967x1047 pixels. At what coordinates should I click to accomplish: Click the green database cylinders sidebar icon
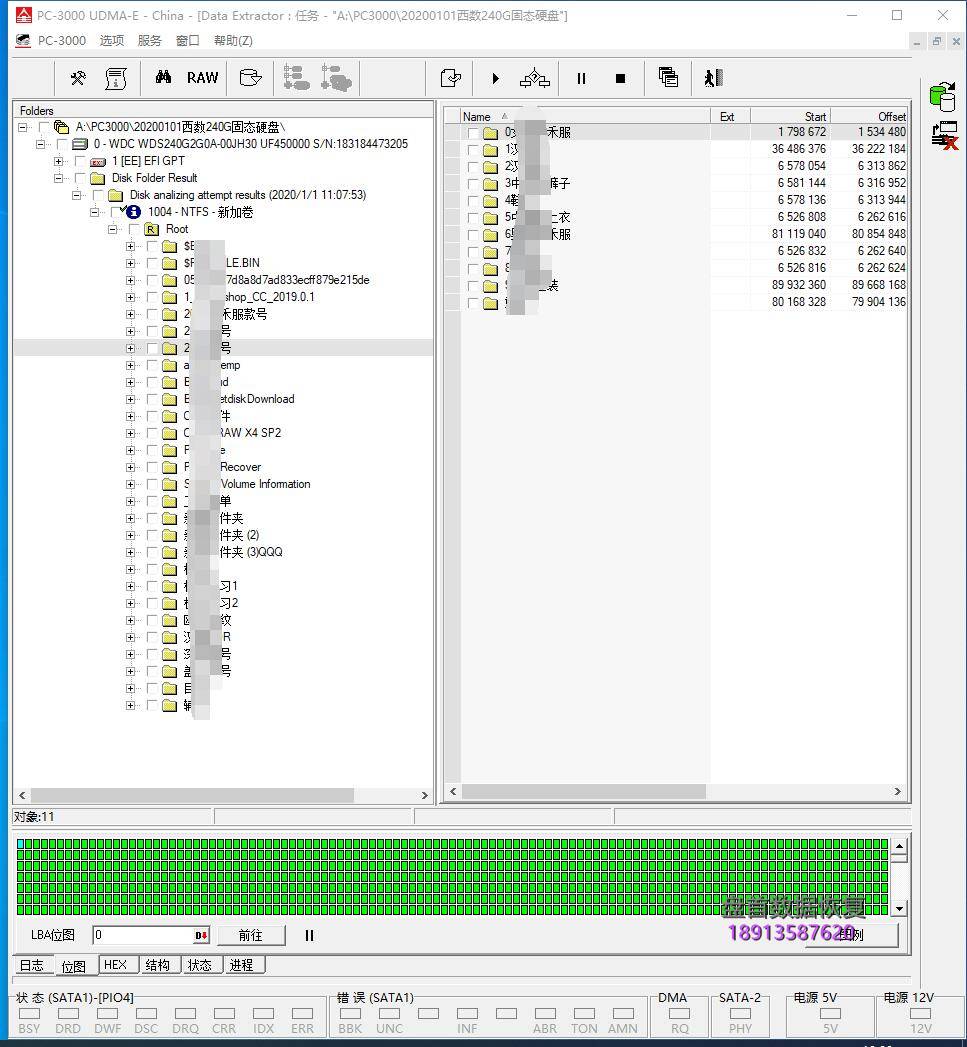pyautogui.click(x=943, y=96)
